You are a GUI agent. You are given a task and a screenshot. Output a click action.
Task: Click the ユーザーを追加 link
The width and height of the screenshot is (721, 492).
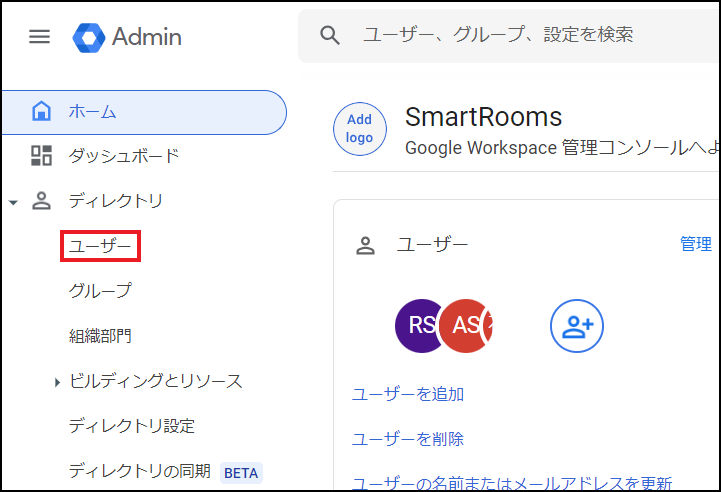(x=407, y=394)
